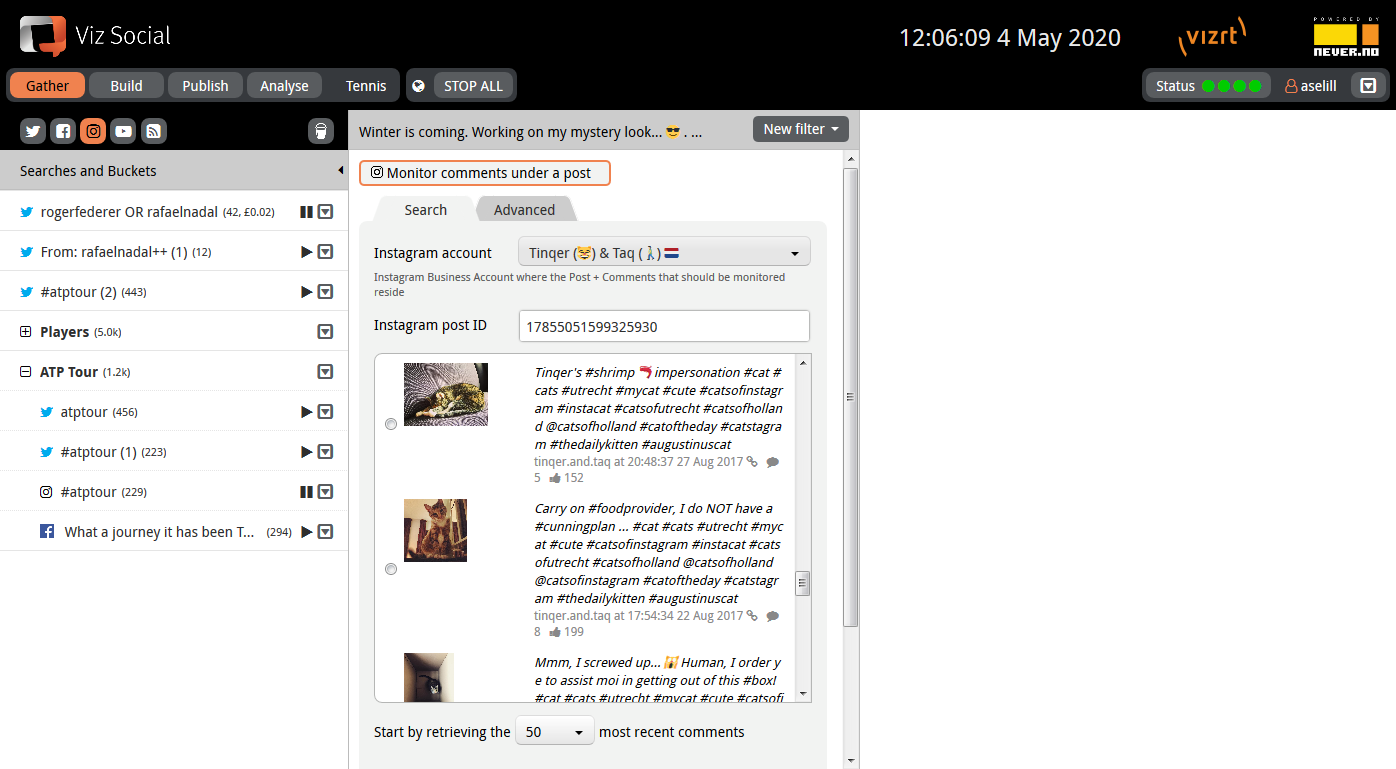Click comment icon on 27 Aug 2017 post
This screenshot has width=1396, height=769.
coord(772,462)
